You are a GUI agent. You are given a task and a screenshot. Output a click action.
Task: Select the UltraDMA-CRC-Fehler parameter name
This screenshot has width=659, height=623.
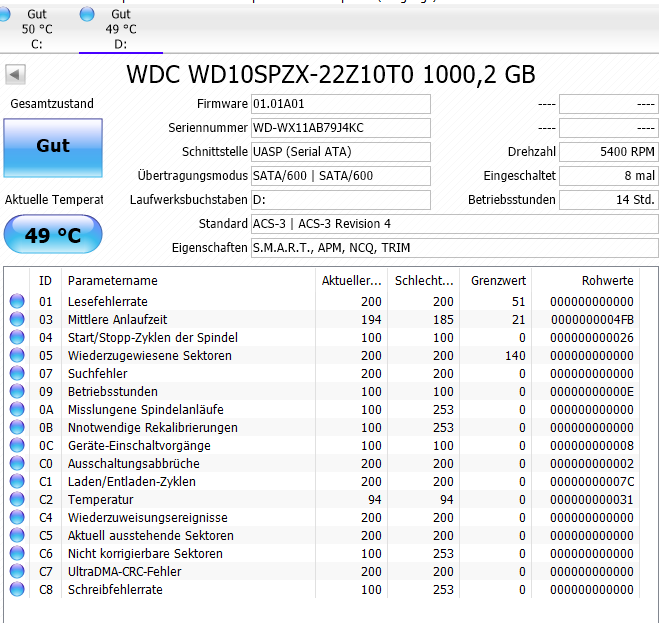124,571
